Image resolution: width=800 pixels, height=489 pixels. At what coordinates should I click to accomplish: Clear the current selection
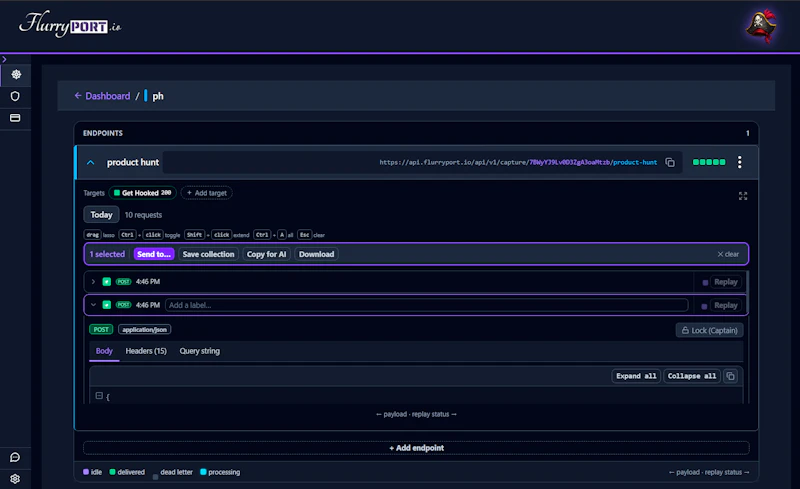[x=728, y=254]
